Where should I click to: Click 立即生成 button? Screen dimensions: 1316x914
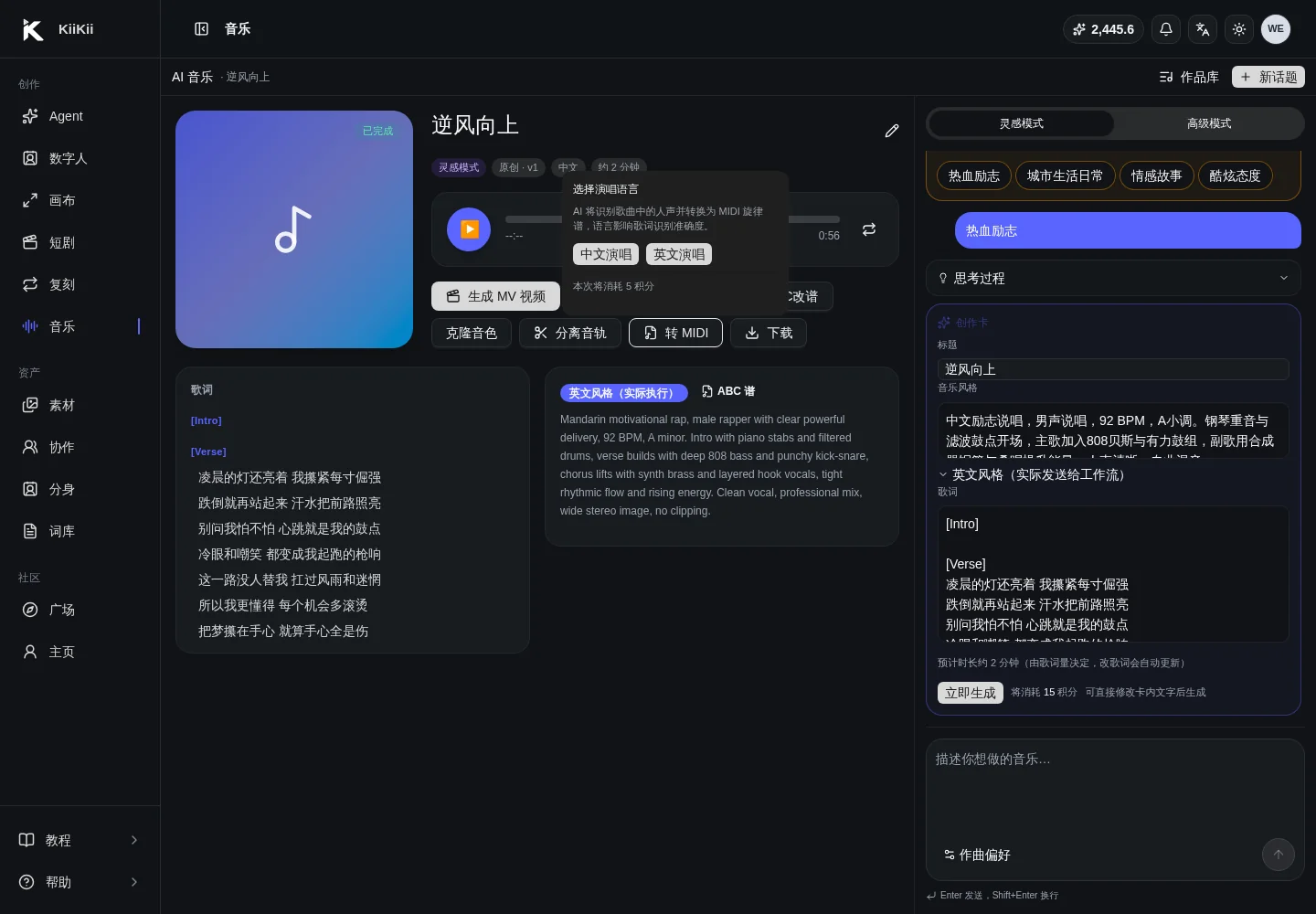(x=971, y=693)
